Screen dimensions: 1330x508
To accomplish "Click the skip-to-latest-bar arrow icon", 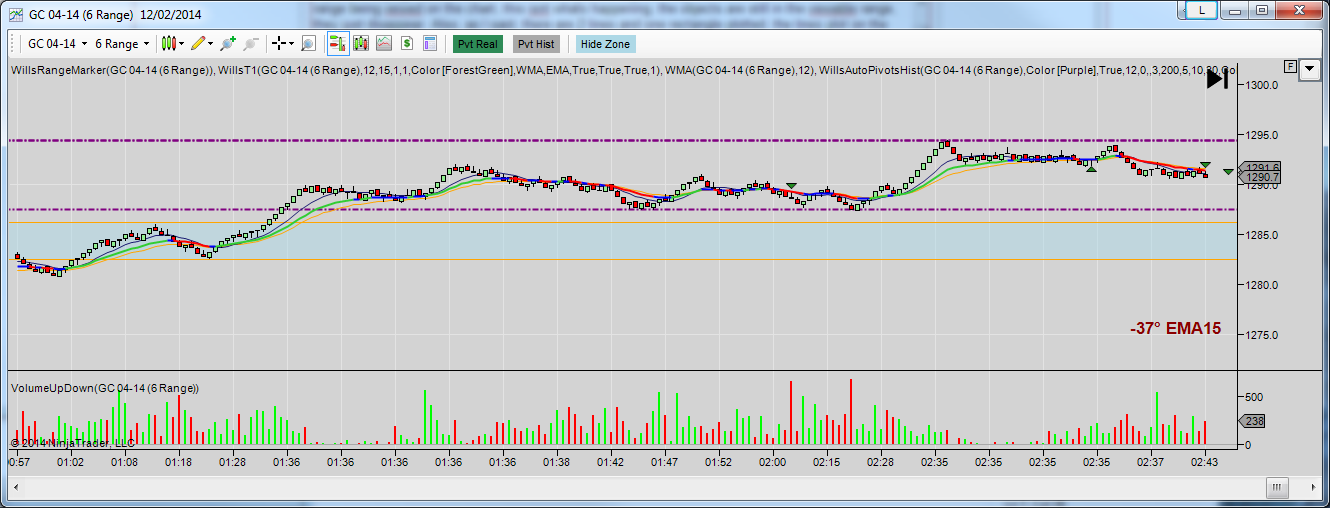I will click(x=1217, y=80).
